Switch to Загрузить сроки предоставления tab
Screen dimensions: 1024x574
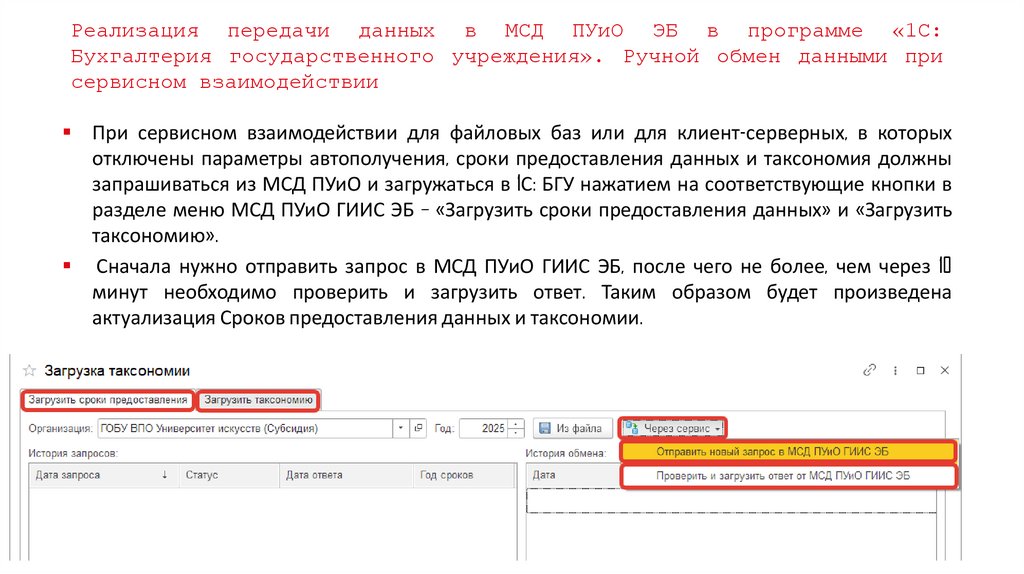[108, 400]
